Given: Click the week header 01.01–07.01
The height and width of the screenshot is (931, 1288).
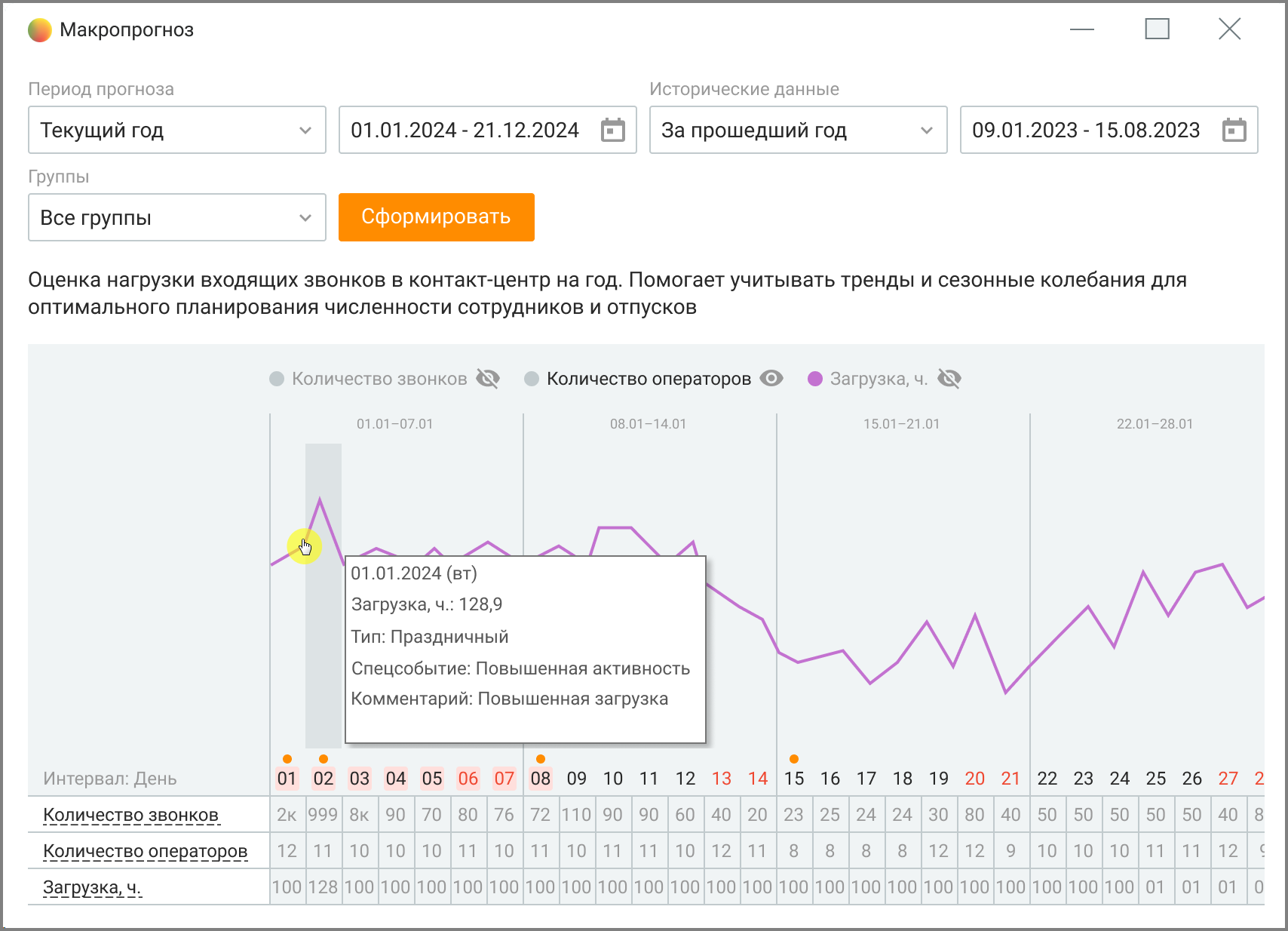Looking at the screenshot, I should pos(395,424).
